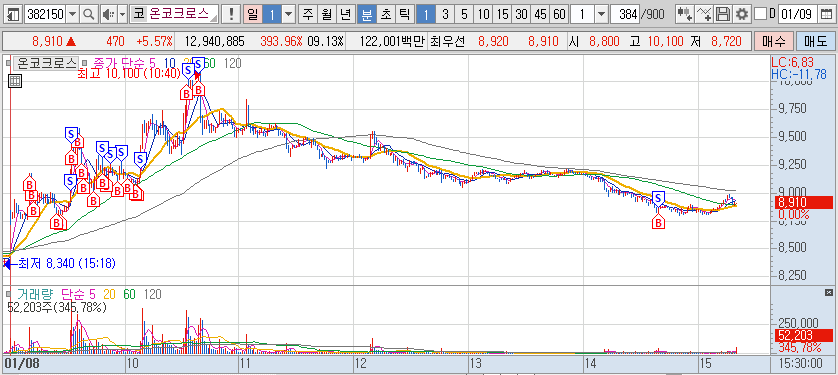The height and width of the screenshot is (375, 838).
Task: Click the gray 120 price moving-average legend
Action: [232, 64]
